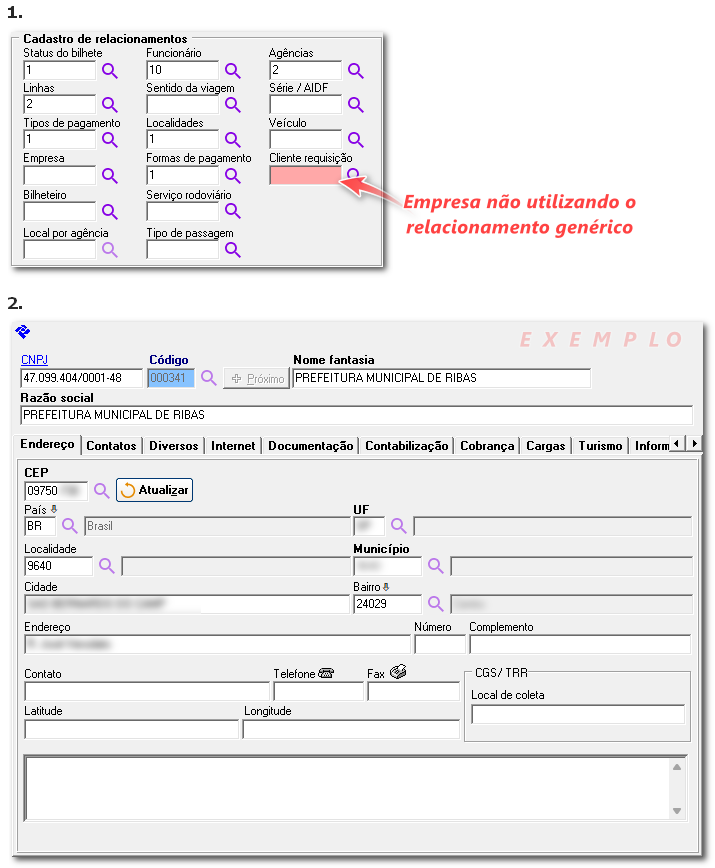Click the Atualizar button
The height and width of the screenshot is (868, 715).
(154, 490)
